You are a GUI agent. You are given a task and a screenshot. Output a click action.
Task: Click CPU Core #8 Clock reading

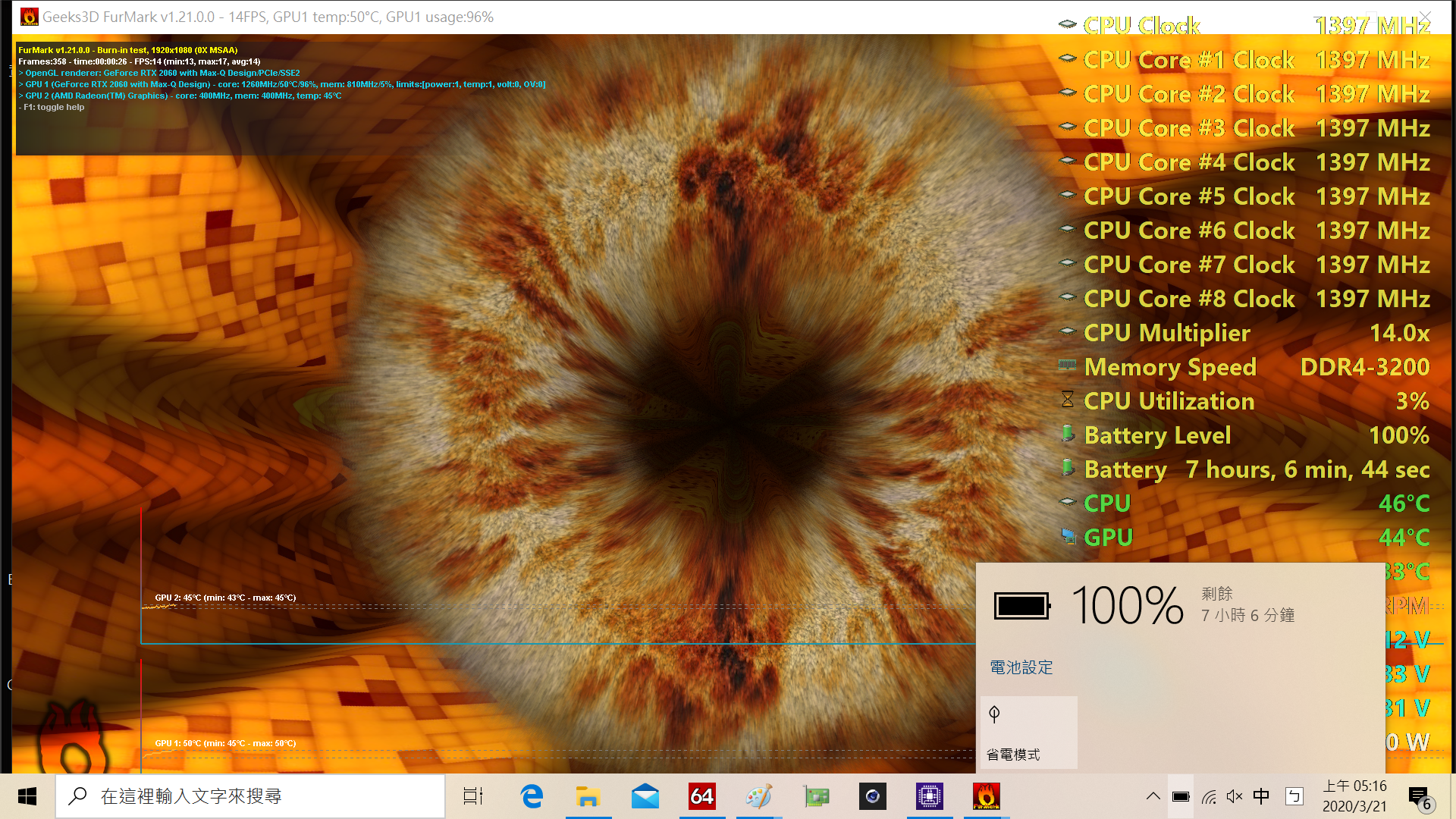tap(1373, 299)
